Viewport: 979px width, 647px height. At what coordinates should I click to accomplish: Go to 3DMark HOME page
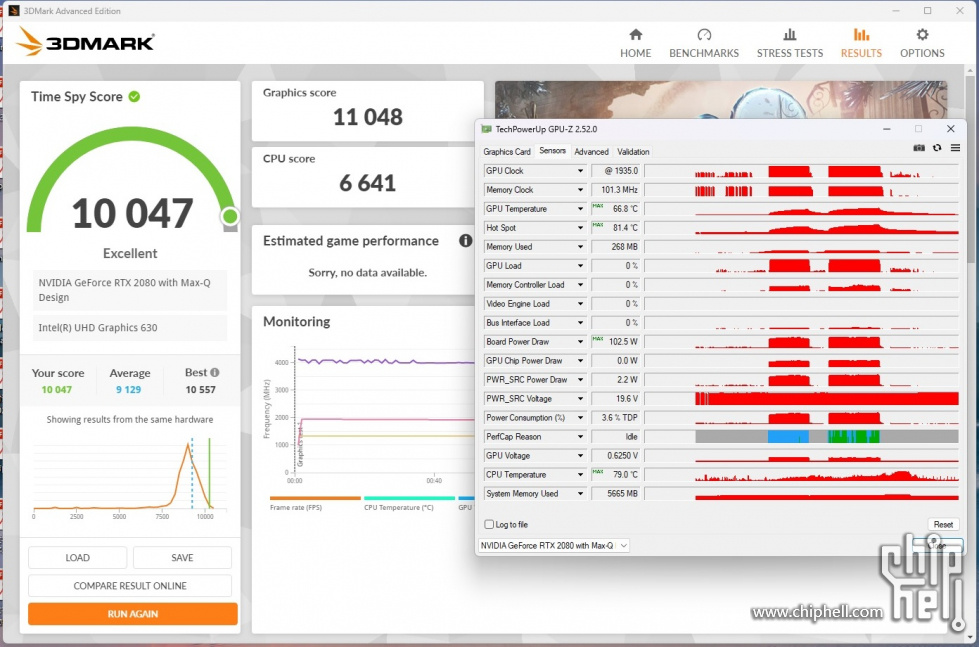point(635,44)
